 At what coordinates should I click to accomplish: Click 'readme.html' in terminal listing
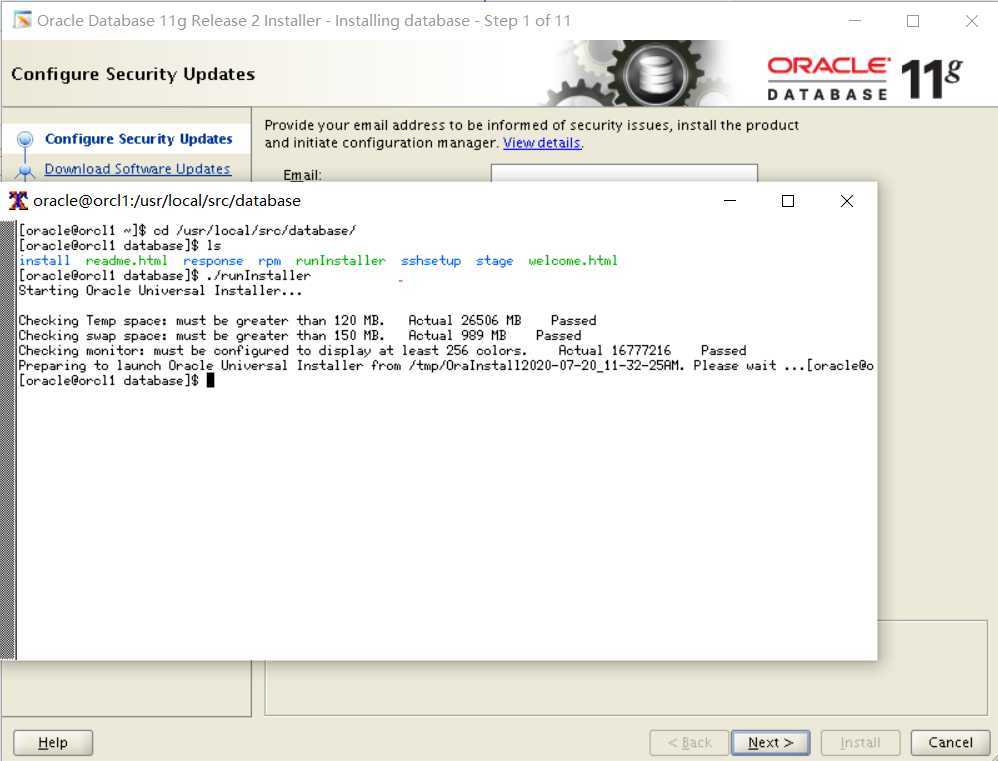pyautogui.click(x=126, y=260)
